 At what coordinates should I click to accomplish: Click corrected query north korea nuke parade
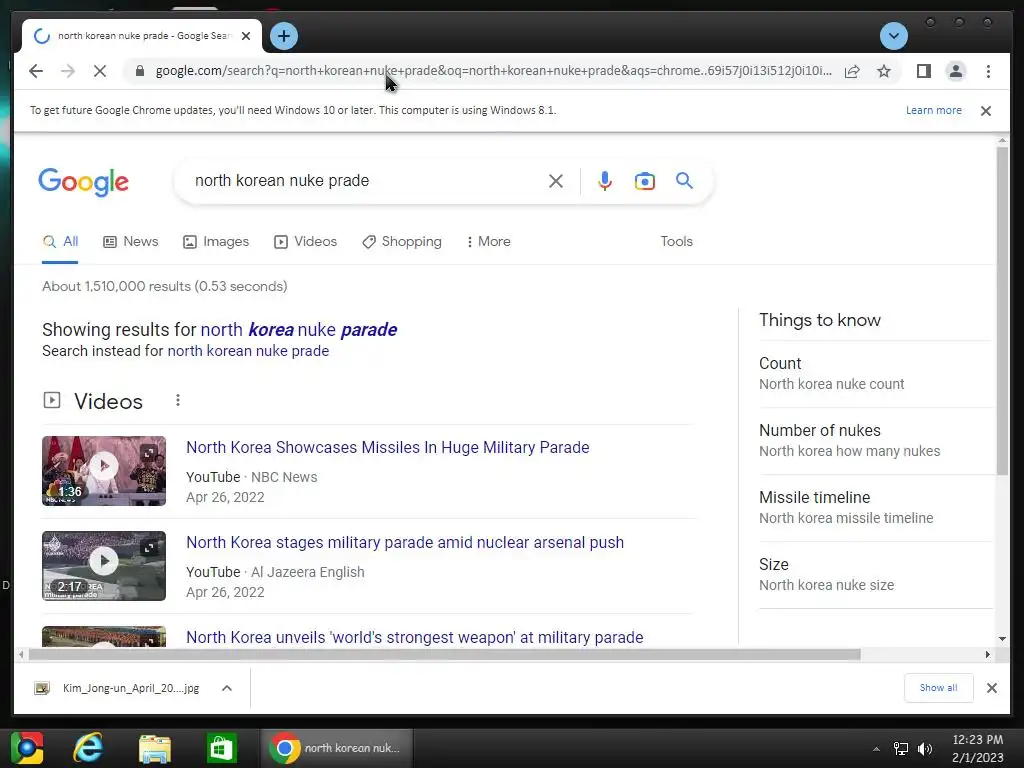tap(298, 330)
